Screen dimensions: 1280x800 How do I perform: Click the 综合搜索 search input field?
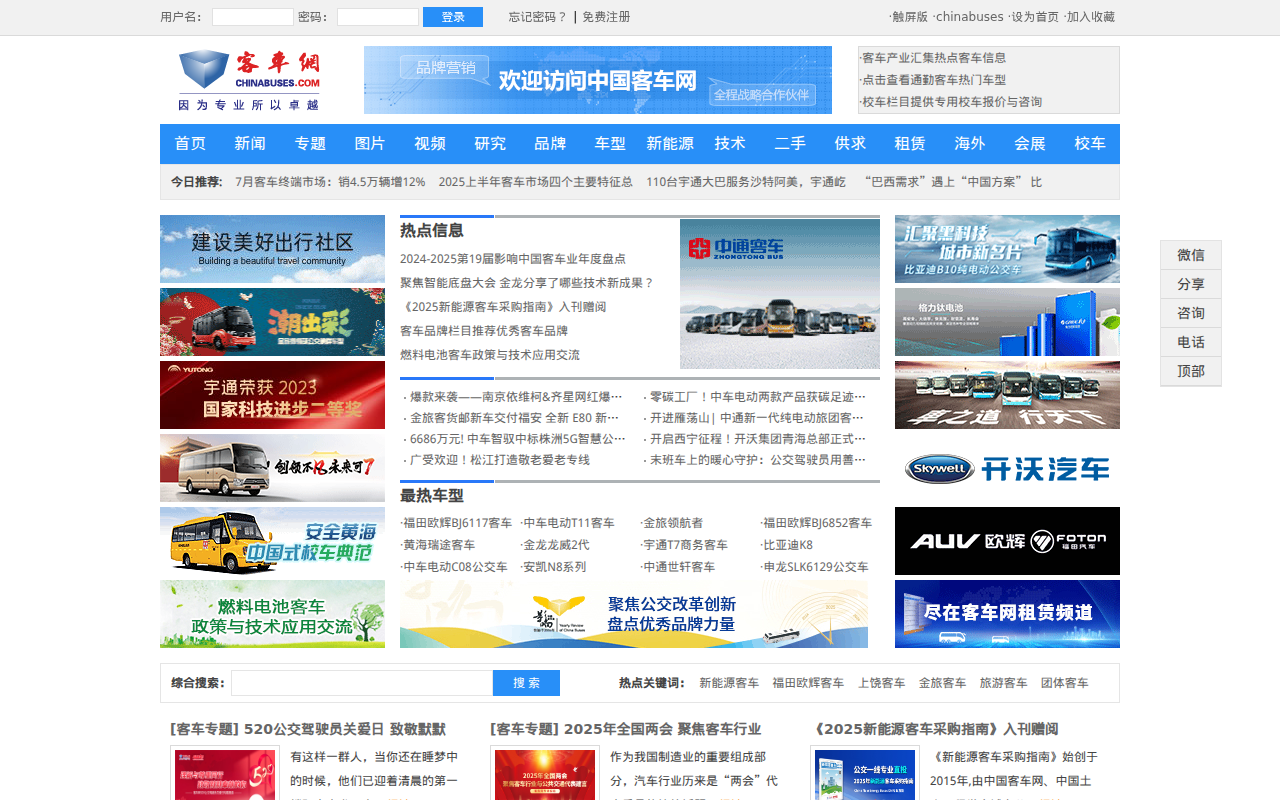[x=362, y=683]
